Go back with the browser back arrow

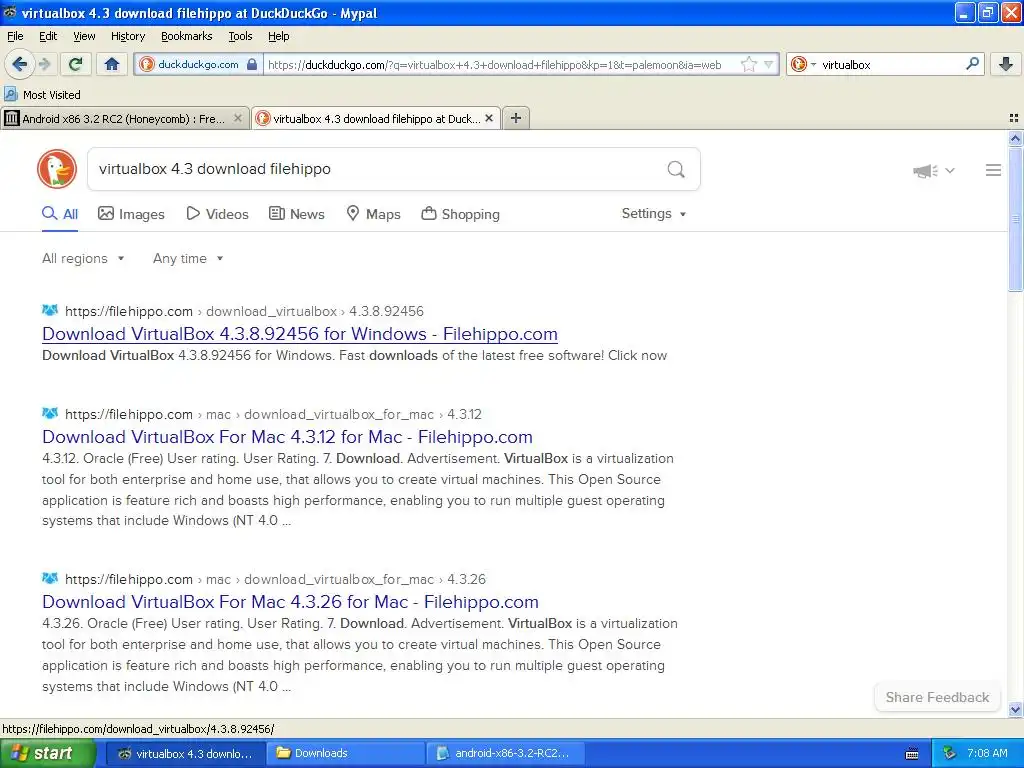(19, 64)
